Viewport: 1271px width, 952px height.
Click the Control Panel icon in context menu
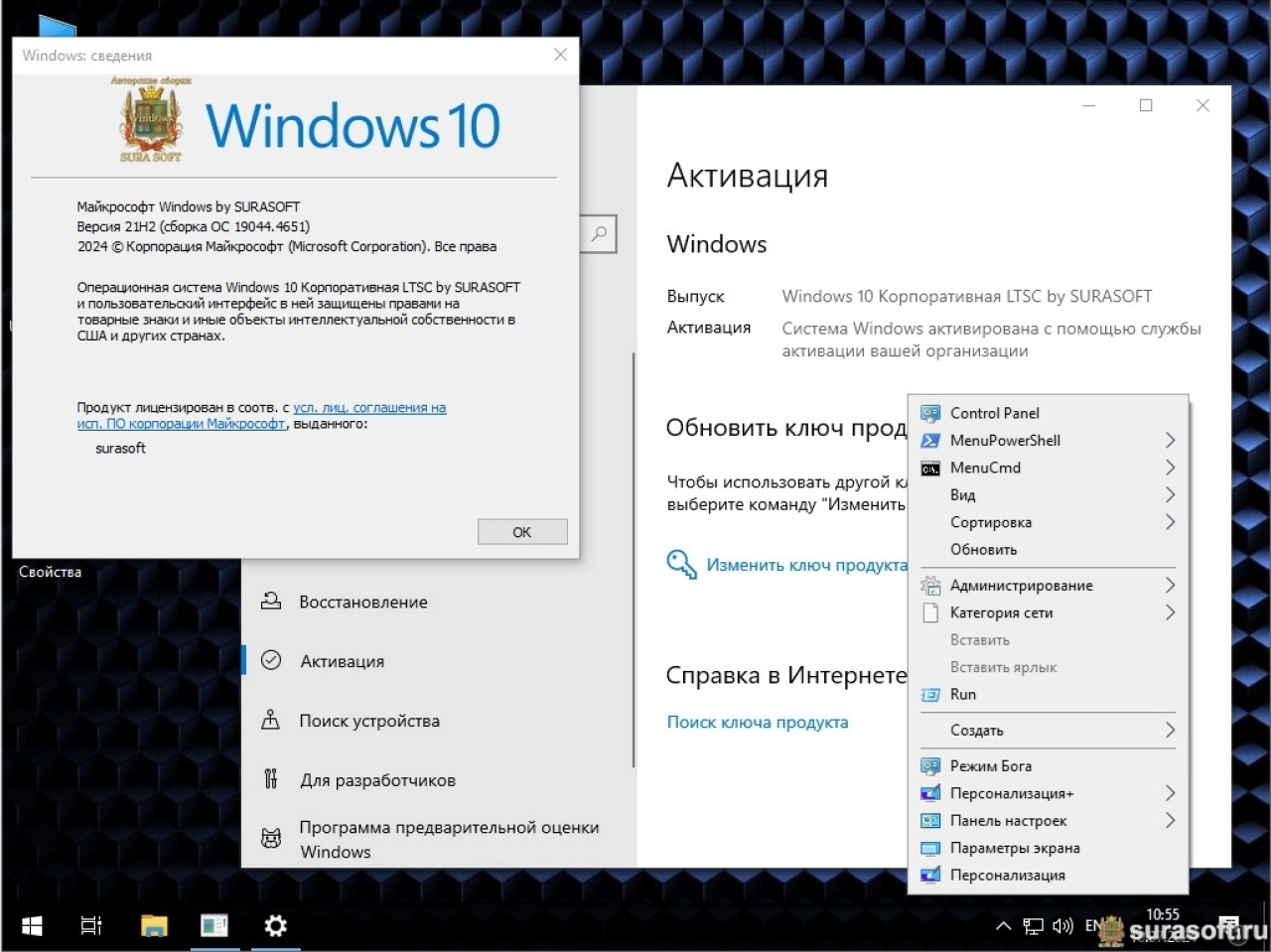click(930, 413)
